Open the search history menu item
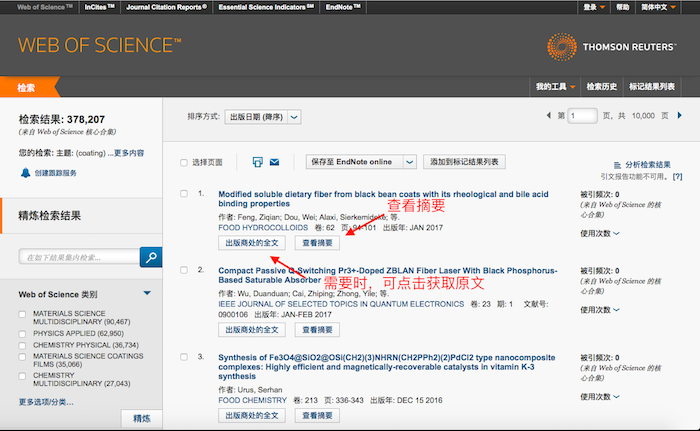 click(603, 87)
